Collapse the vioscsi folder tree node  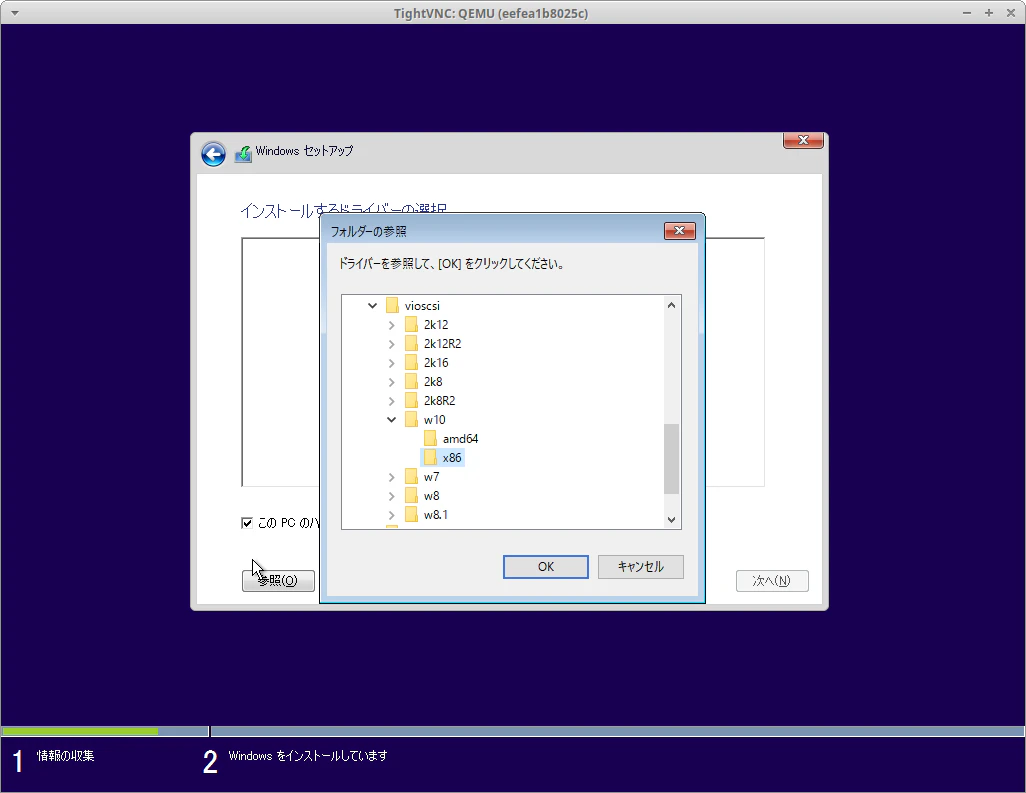coord(372,306)
